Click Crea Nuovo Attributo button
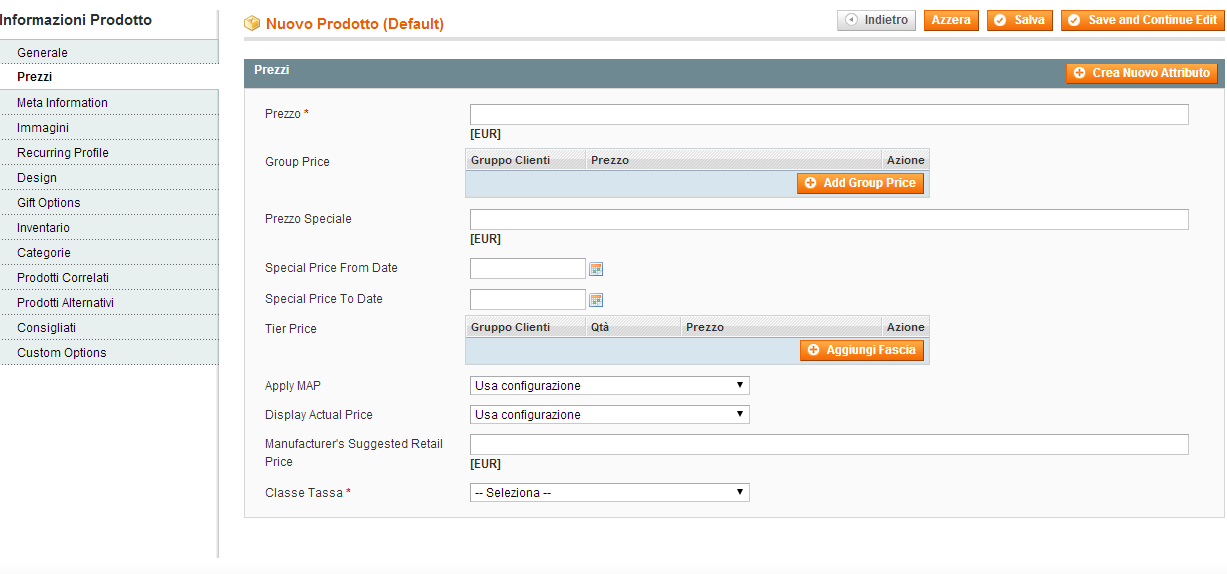This screenshot has width=1227, height=574. click(1141, 73)
